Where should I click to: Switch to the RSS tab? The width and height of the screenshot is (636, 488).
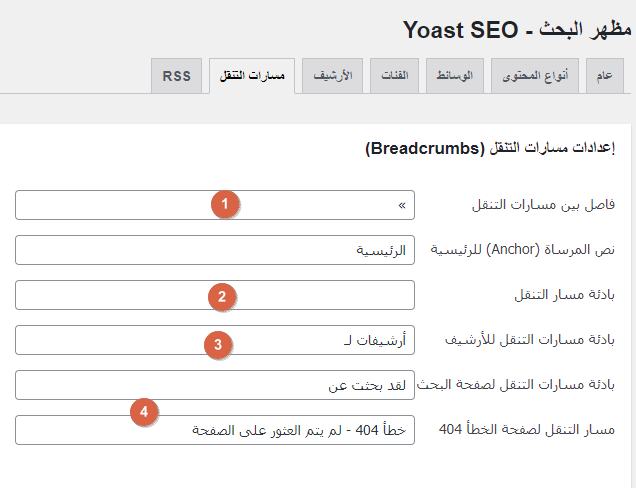point(176,76)
